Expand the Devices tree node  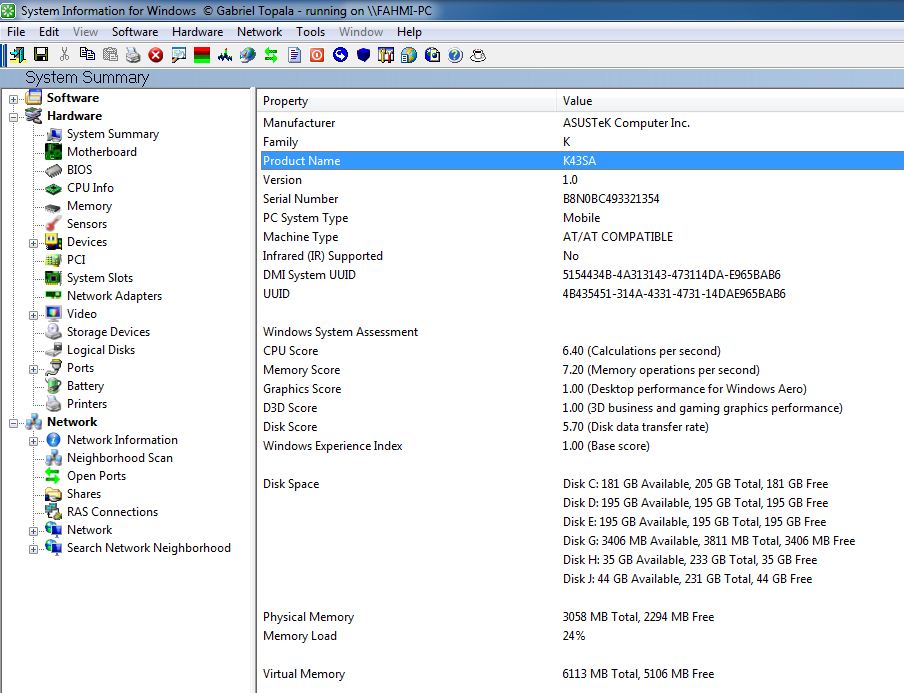(33, 243)
